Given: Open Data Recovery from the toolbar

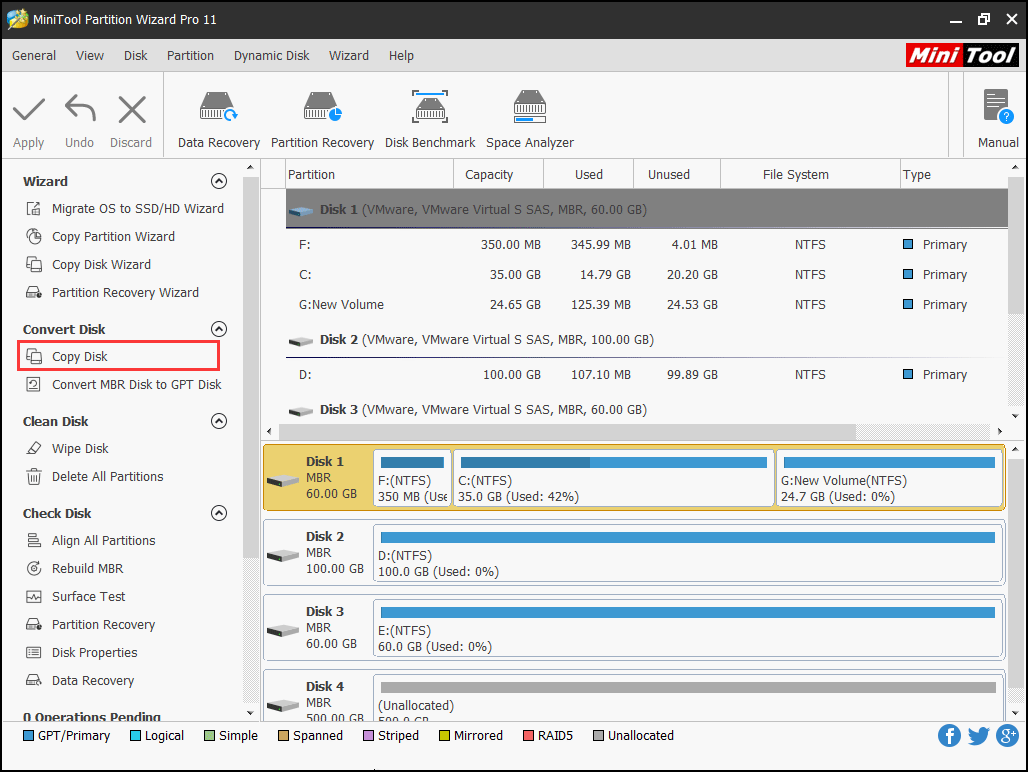Looking at the screenshot, I should pyautogui.click(x=218, y=120).
